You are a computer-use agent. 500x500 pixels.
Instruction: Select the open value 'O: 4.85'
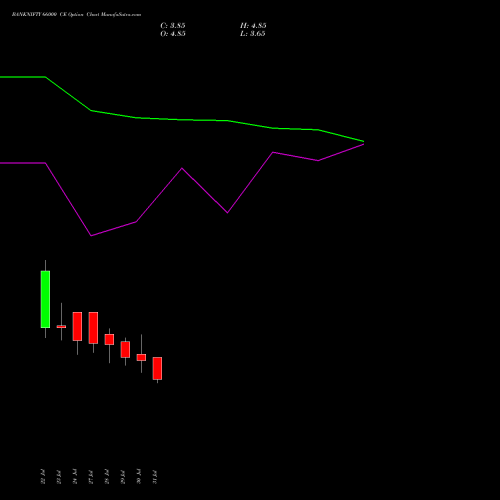click(x=173, y=34)
